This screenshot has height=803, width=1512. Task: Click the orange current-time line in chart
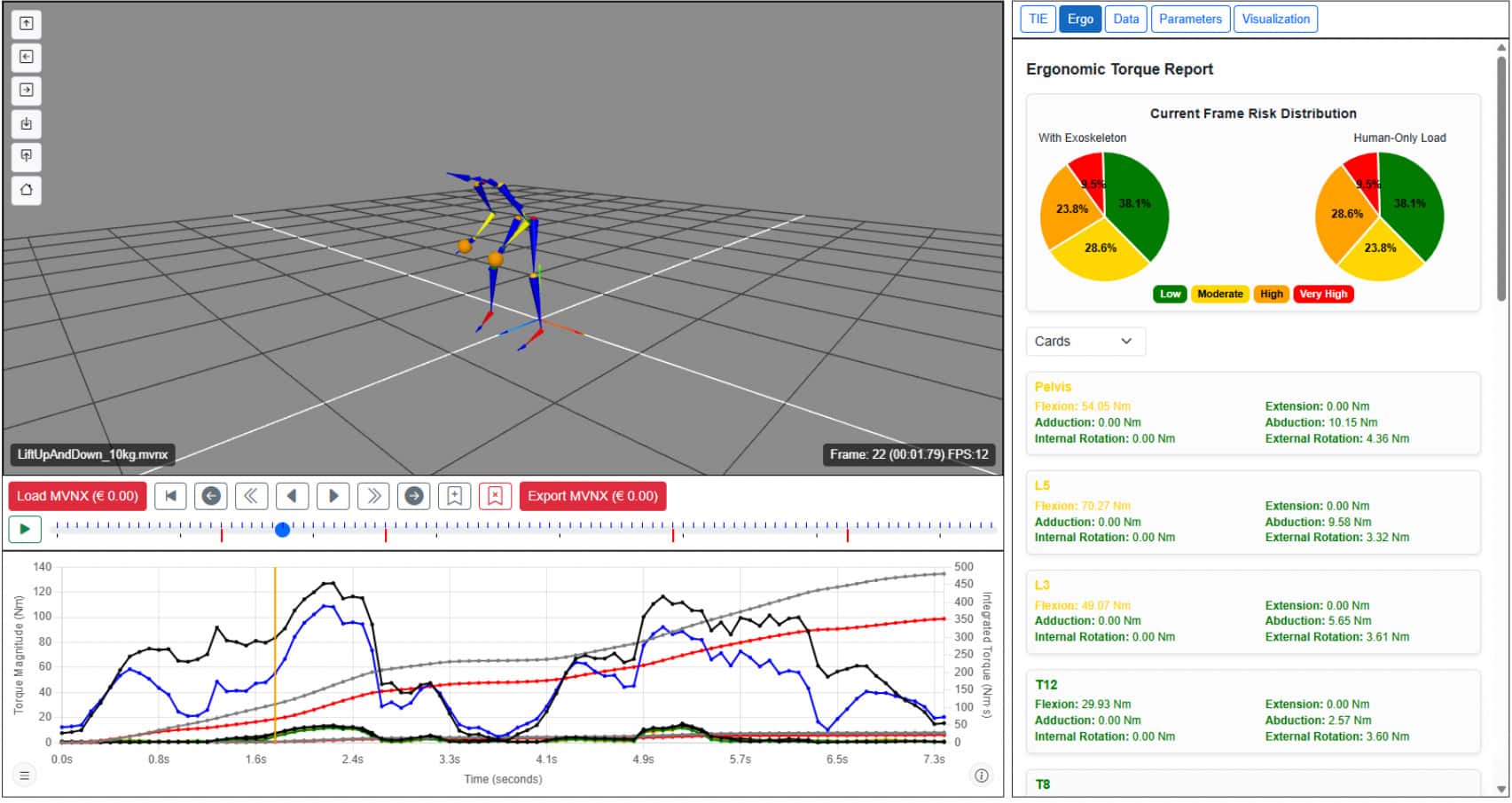click(275, 654)
